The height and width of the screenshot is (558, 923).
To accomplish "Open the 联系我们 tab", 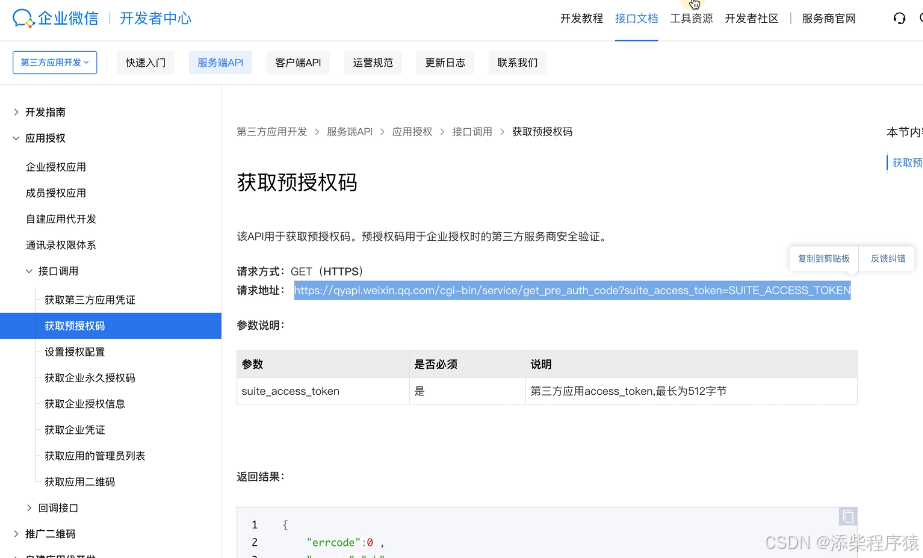I will click(517, 62).
